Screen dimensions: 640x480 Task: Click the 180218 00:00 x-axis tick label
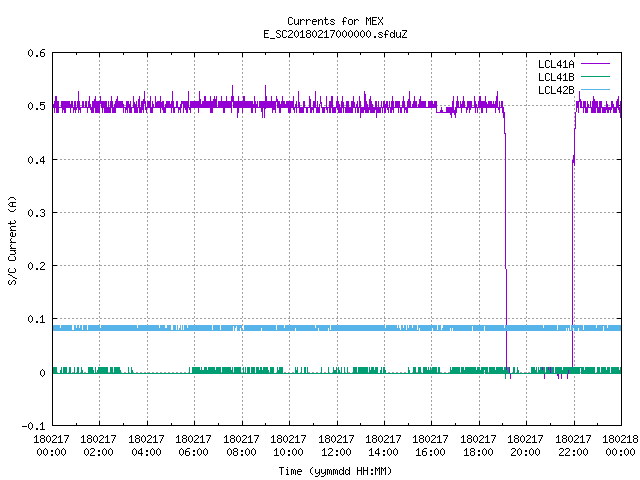pyautogui.click(x=620, y=445)
